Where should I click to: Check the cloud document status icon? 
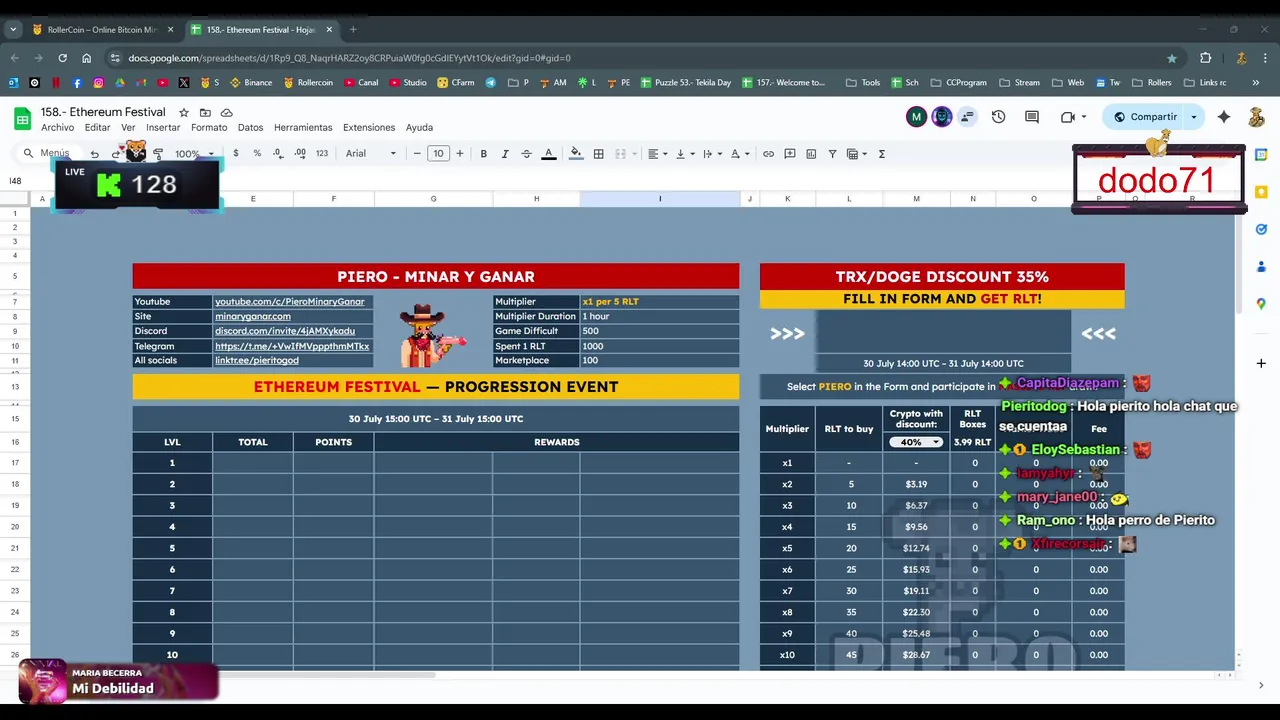(x=227, y=113)
